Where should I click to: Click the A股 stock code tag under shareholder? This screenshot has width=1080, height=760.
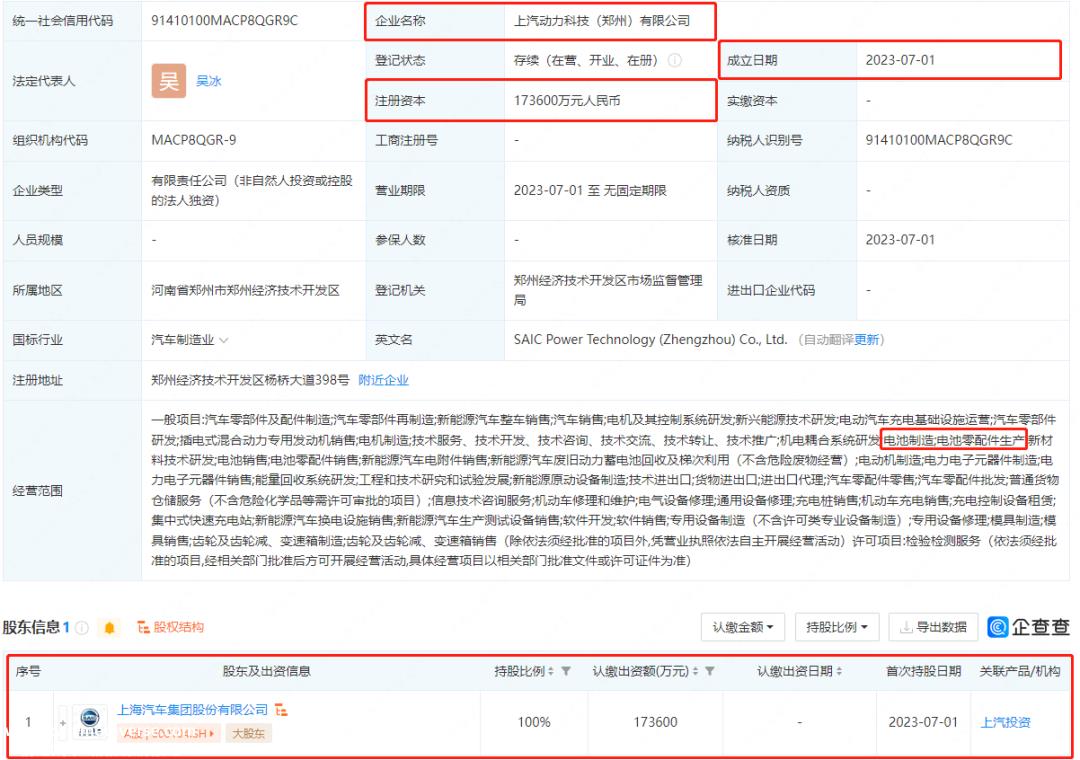[x=169, y=733]
